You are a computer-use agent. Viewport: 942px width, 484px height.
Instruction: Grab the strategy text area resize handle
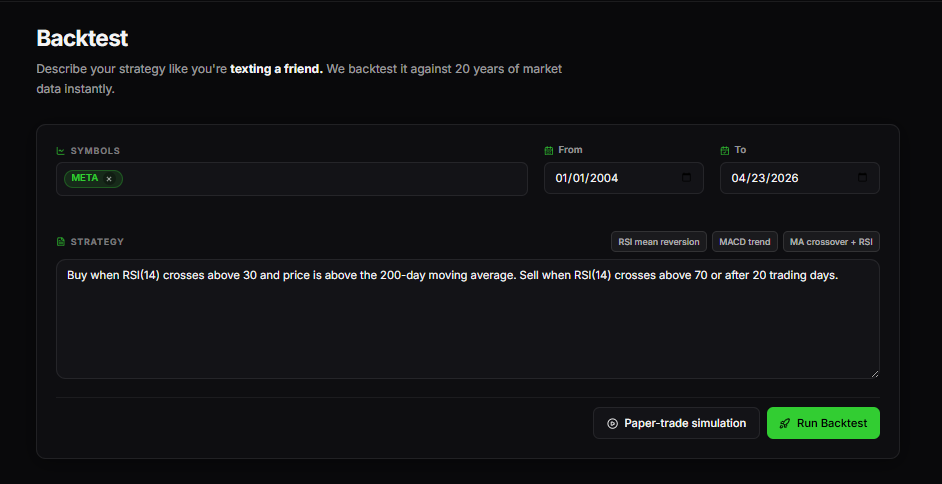point(875,374)
